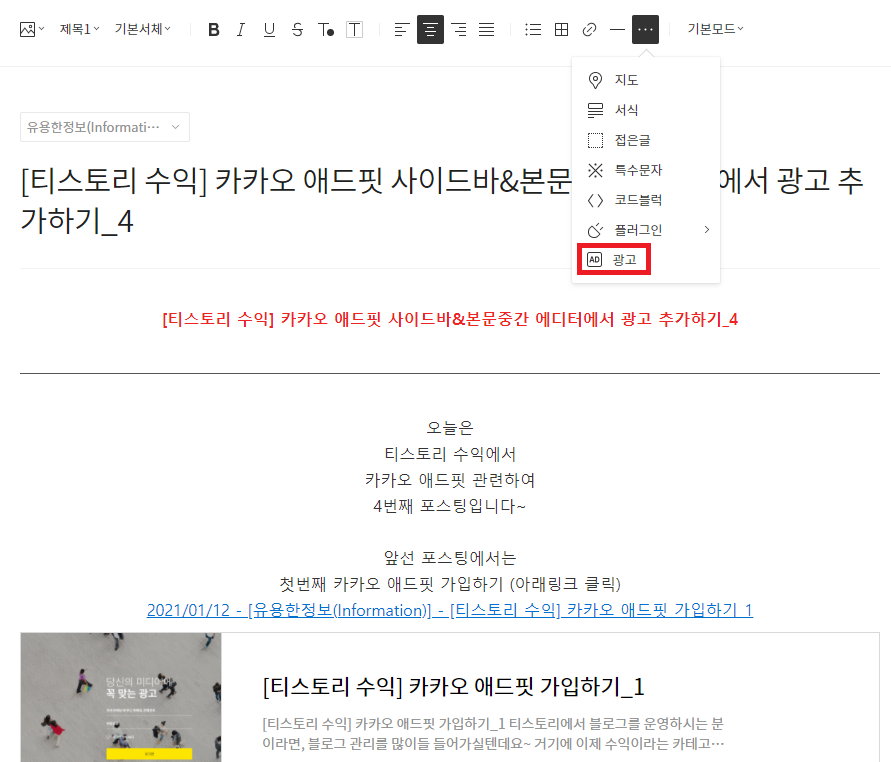Toggle underline formatting
Screen dimensions: 891x762
point(269,30)
